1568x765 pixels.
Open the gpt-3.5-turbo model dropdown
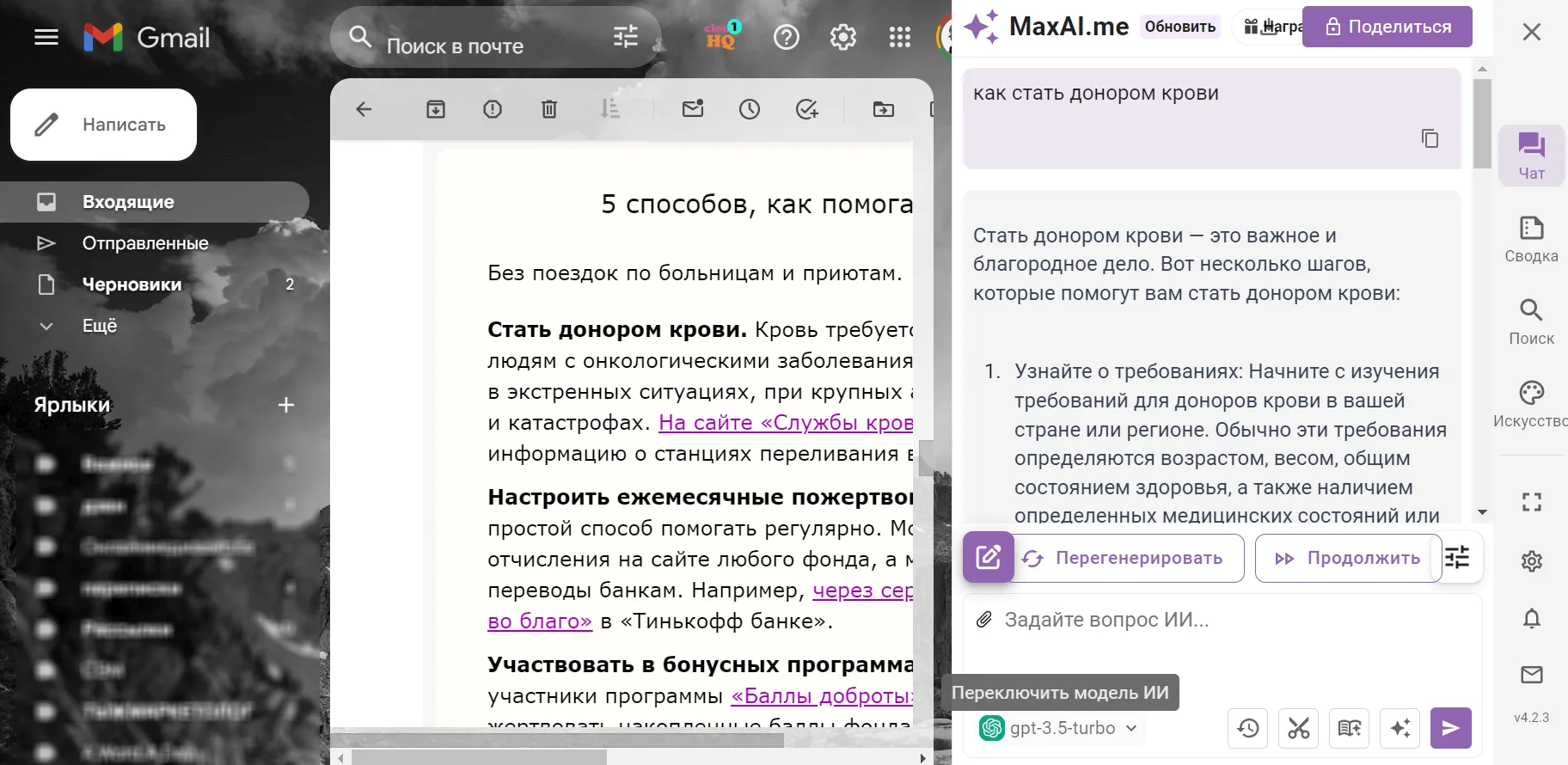tap(1061, 728)
